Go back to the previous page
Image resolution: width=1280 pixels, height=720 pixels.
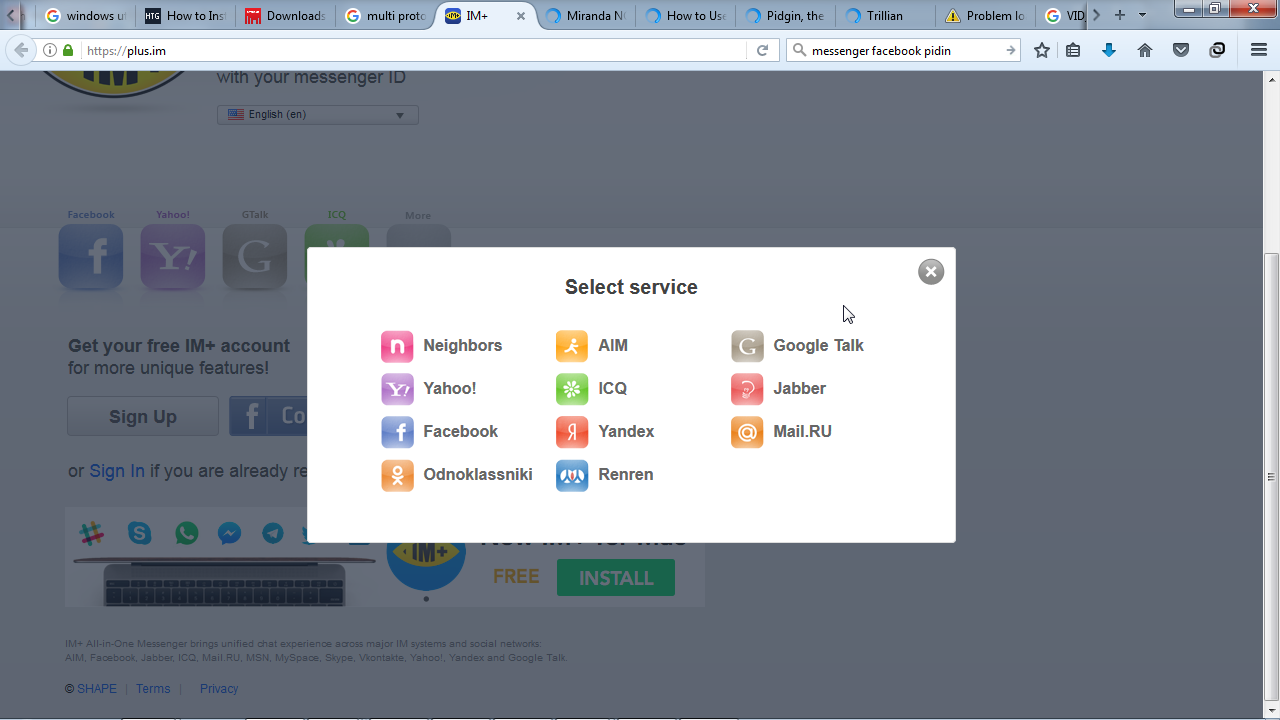(x=21, y=50)
